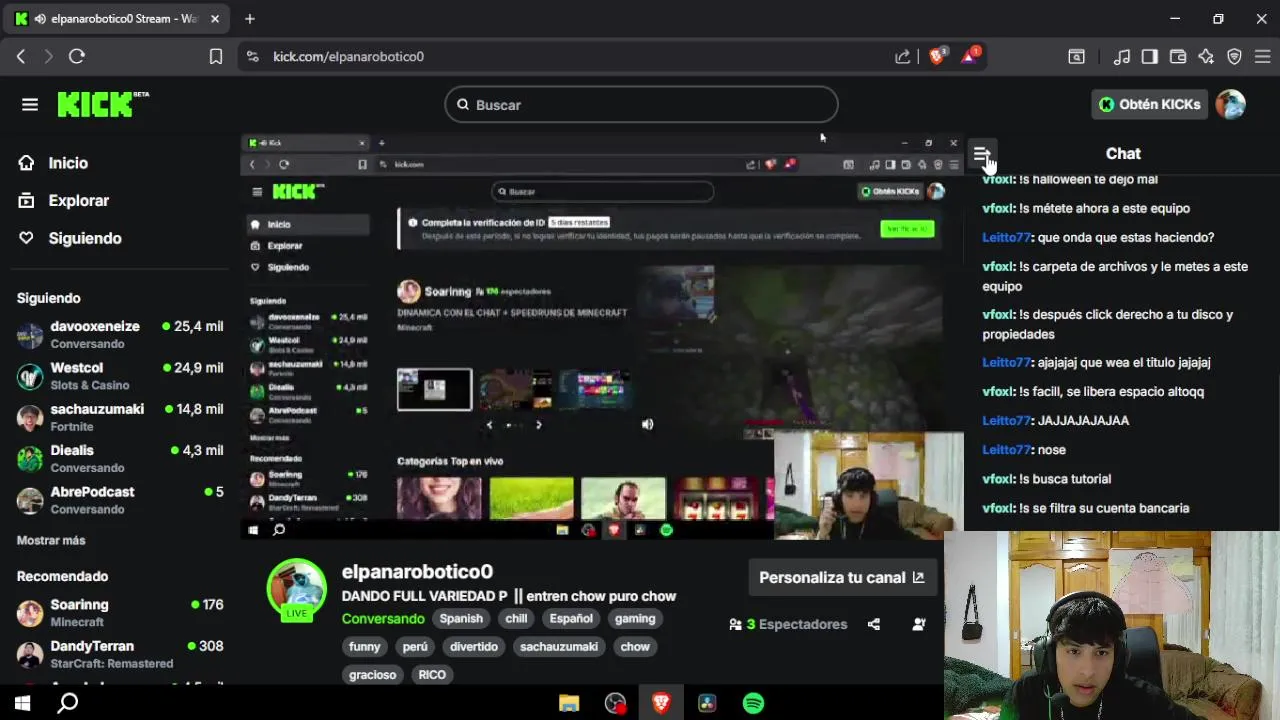
Task: Click the elpanarobotico0 channel name
Action: pyautogui.click(x=417, y=572)
